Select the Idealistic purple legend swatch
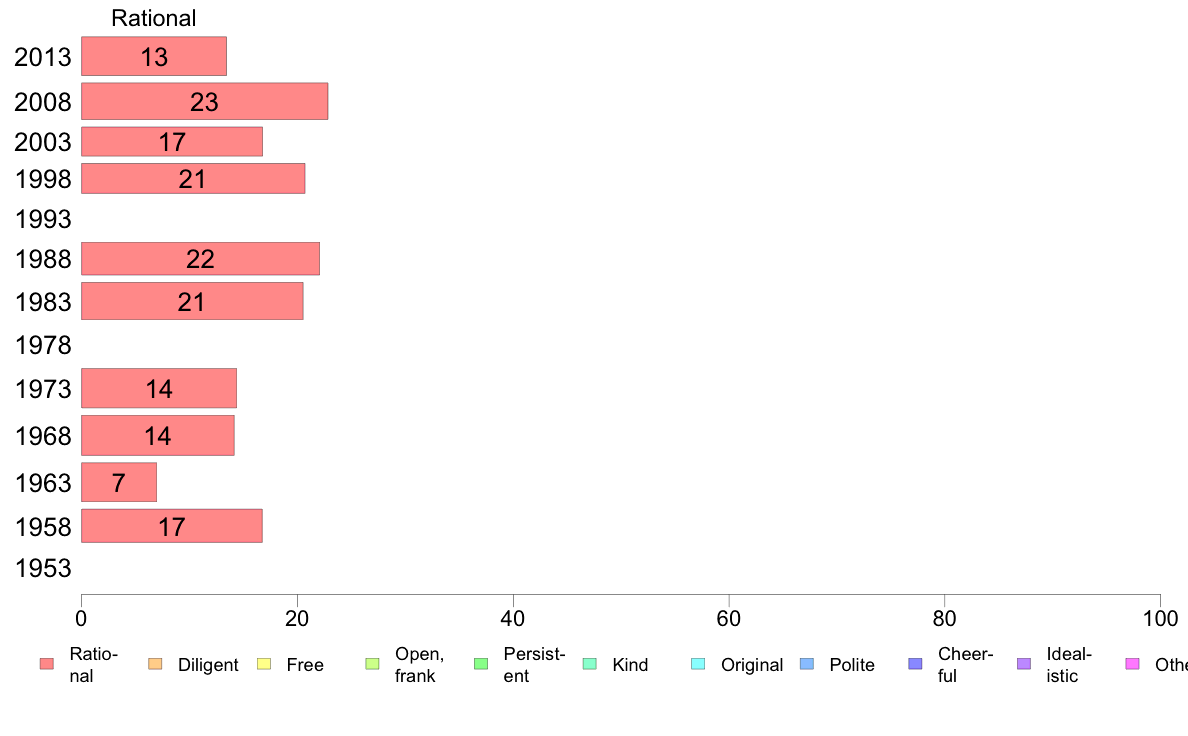Screen dimensions: 1188x736 point(1024,664)
